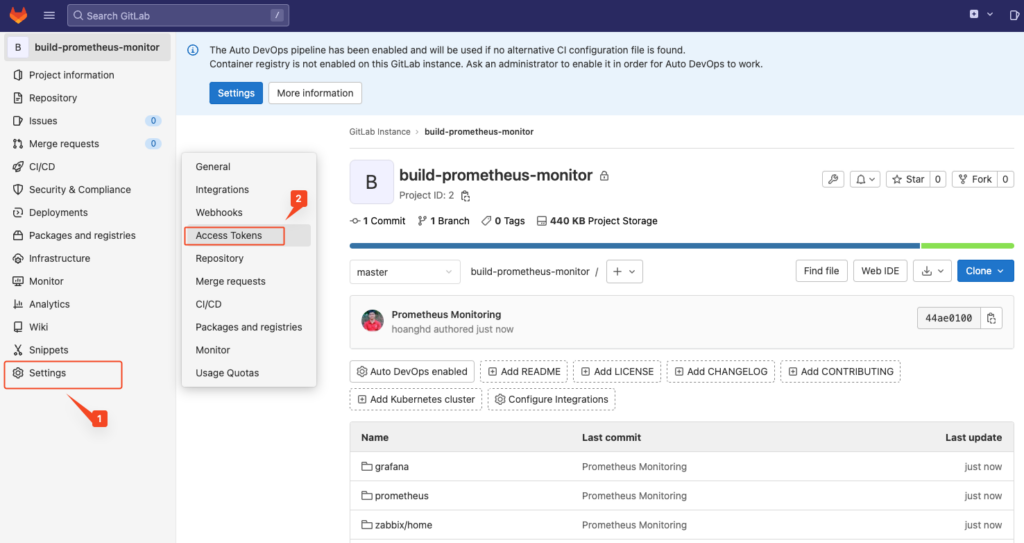The image size is (1024, 543).
Task: Copy commit SHA 44ae0100 with clipboard icon
Action: 991,318
